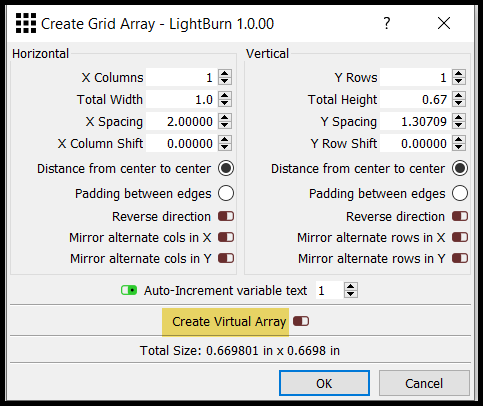Cancel the grid array dialog
The image size is (483, 406).
tap(424, 383)
